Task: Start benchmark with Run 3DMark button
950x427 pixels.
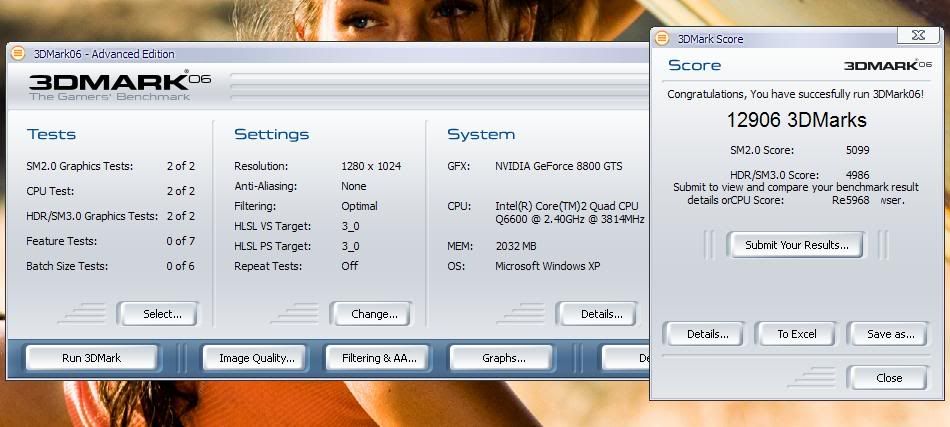Action: 91,358
